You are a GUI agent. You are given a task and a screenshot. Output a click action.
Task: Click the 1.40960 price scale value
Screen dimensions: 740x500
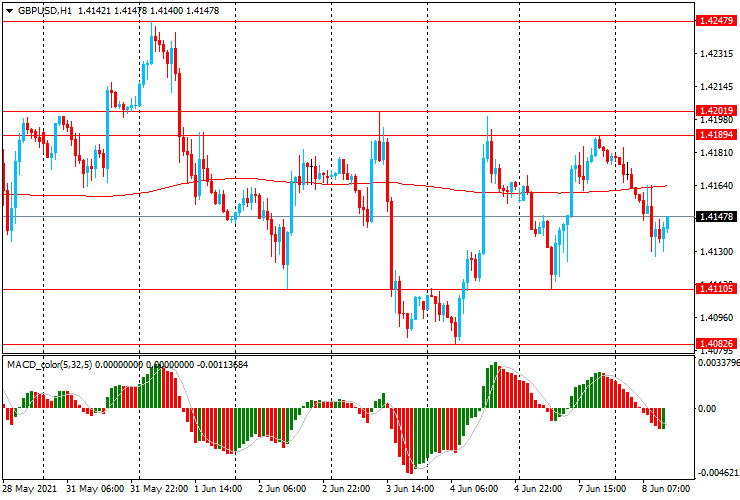click(717, 318)
